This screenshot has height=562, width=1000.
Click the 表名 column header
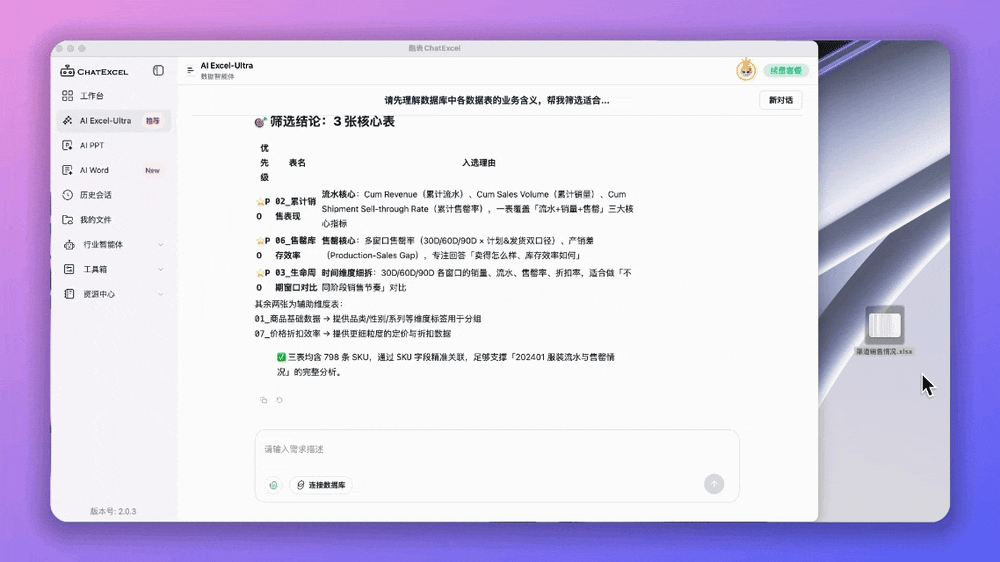pos(297,163)
